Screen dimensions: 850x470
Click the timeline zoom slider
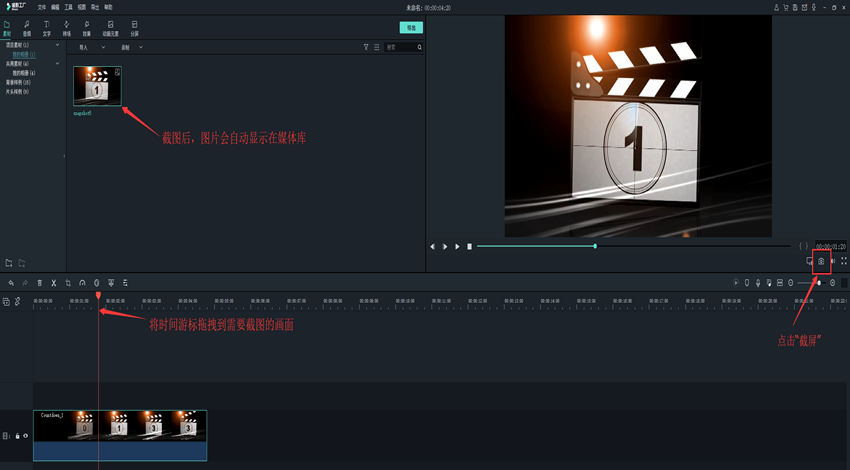pyautogui.click(x=812, y=283)
